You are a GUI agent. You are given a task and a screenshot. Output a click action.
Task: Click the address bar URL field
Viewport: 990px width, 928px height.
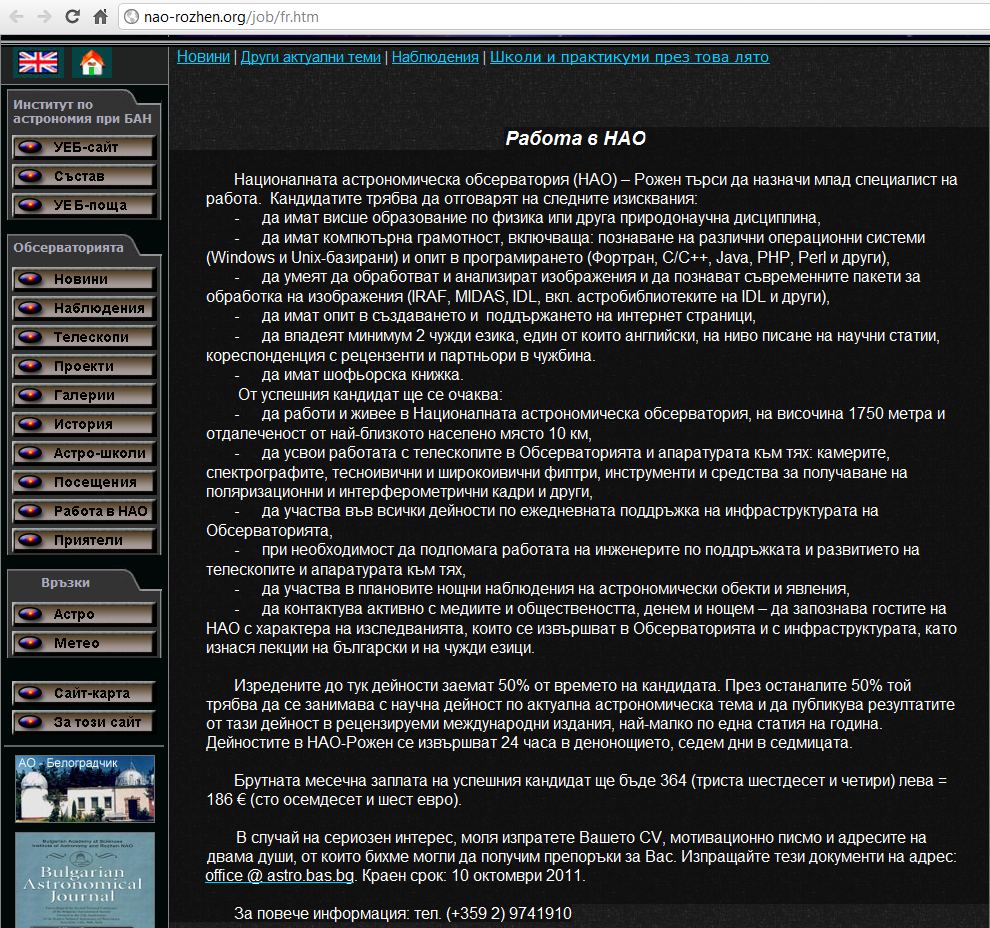(500, 17)
